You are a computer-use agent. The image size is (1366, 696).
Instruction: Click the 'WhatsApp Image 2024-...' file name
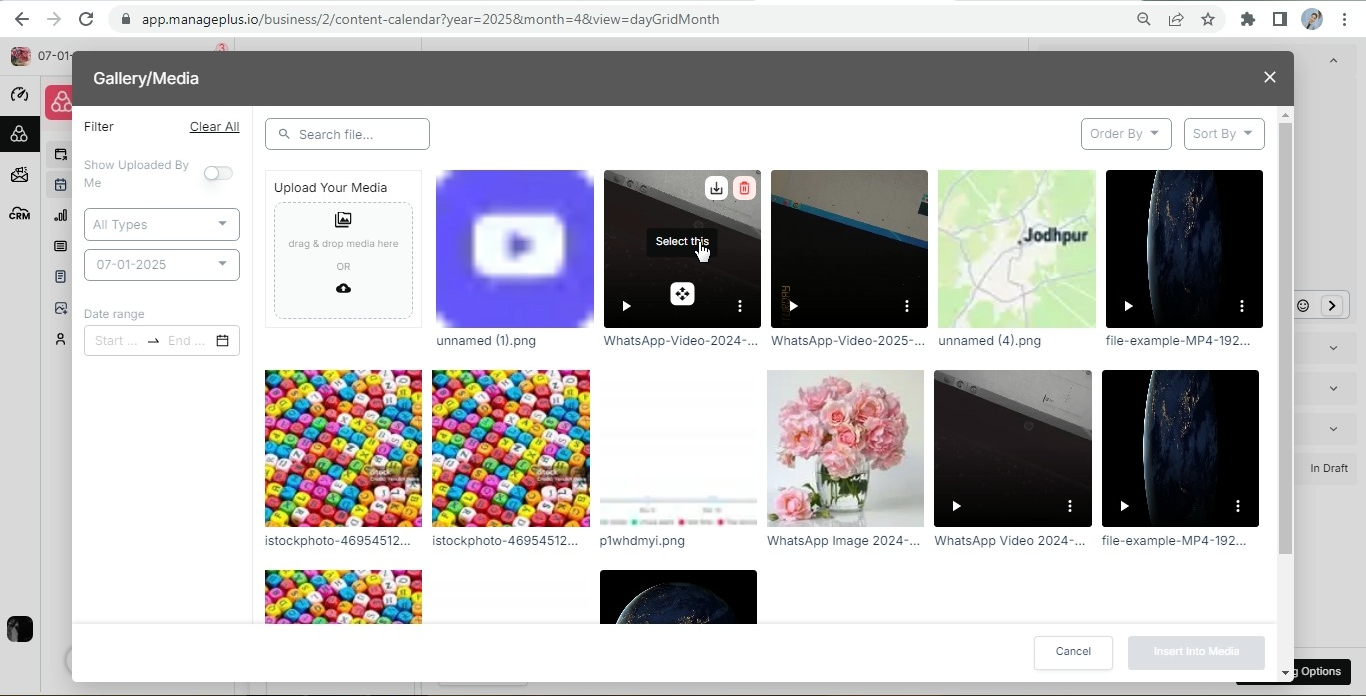[x=843, y=540]
